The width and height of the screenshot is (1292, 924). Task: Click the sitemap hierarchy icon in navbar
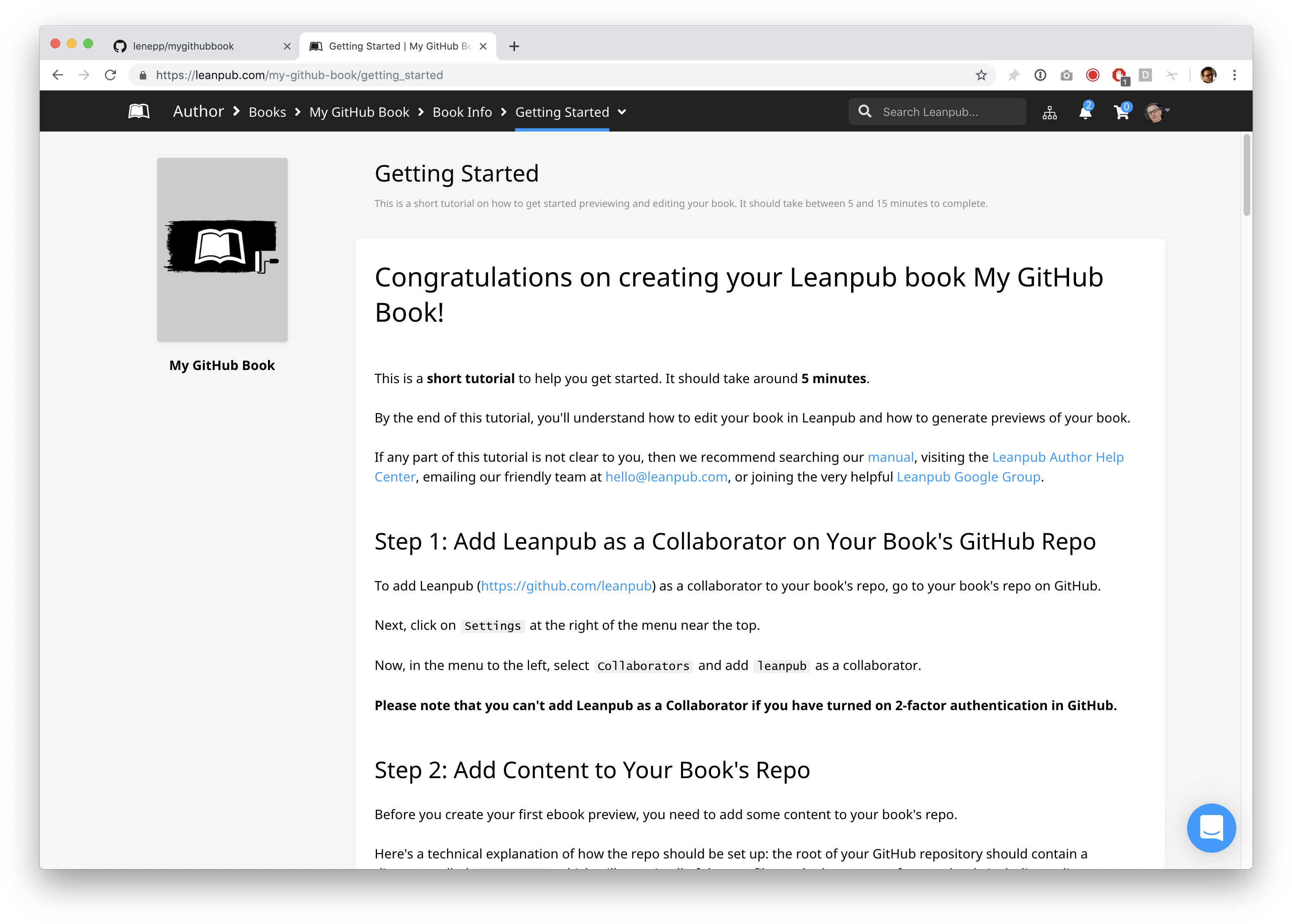click(x=1050, y=113)
